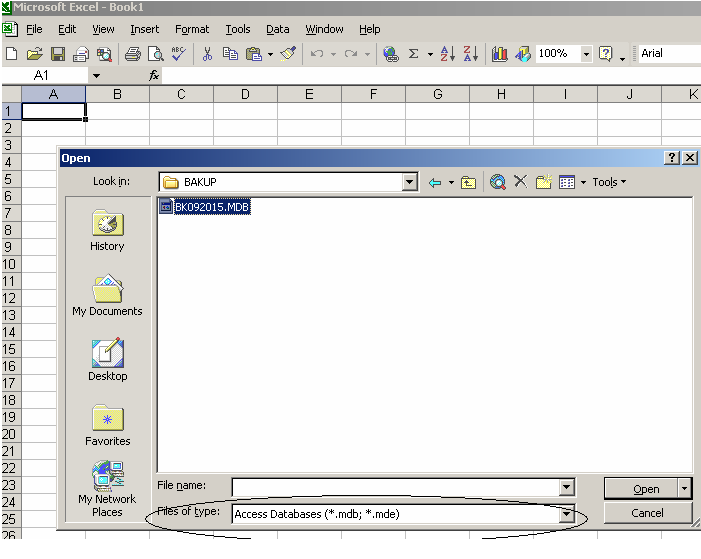Click the Save floppy disk icon
The image size is (701, 559).
click(58, 54)
